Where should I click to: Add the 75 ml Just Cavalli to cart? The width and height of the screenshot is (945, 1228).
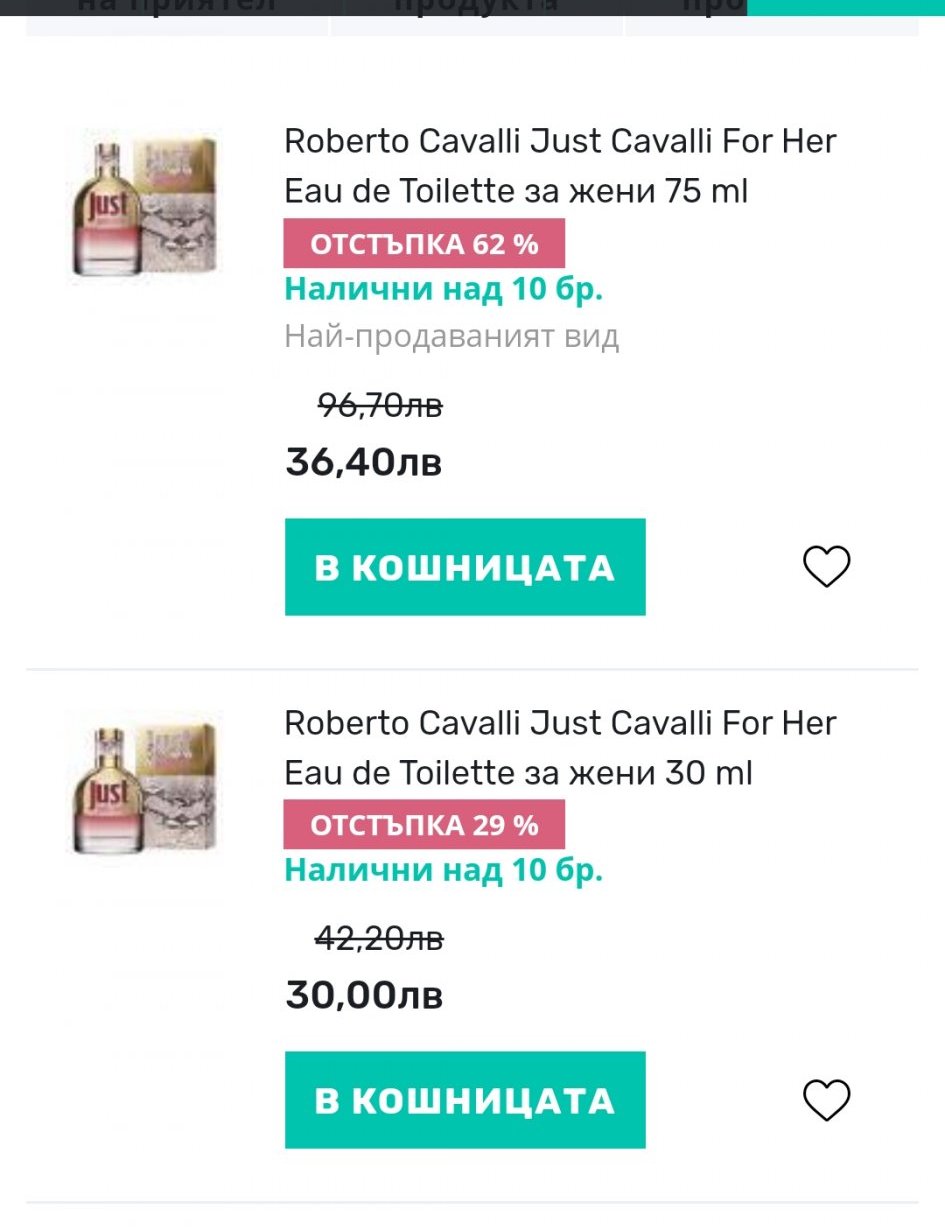tap(465, 567)
